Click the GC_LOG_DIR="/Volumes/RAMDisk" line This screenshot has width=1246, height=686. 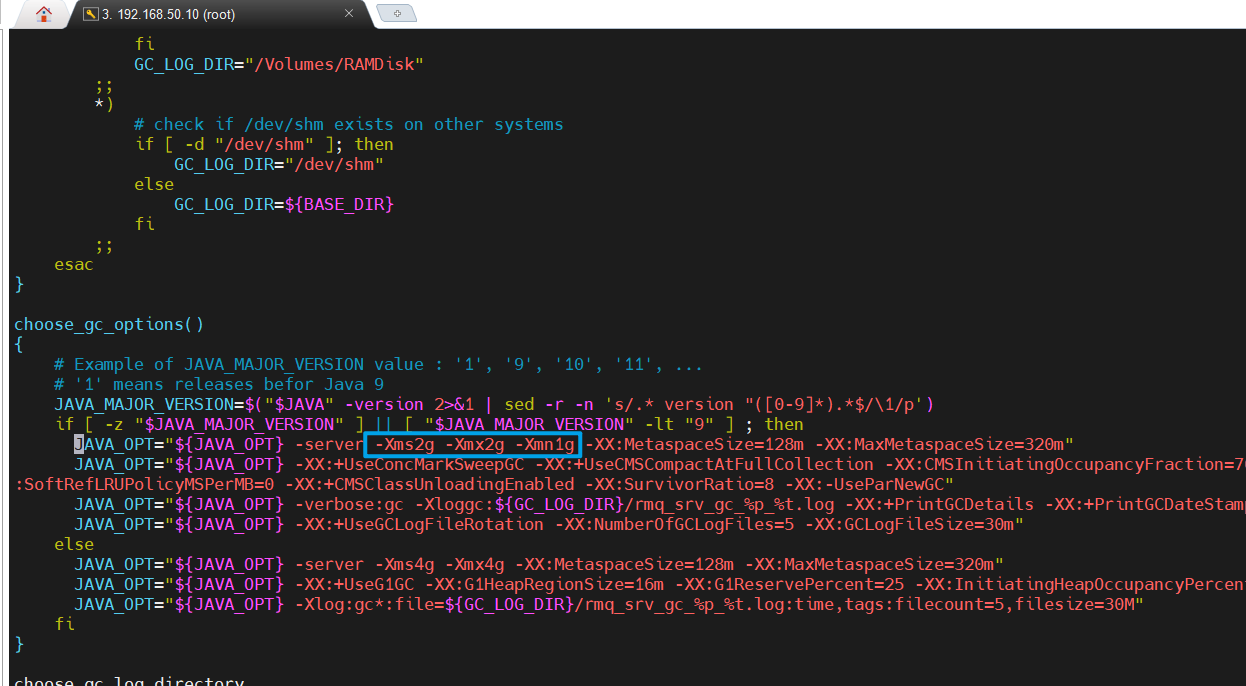coord(279,64)
